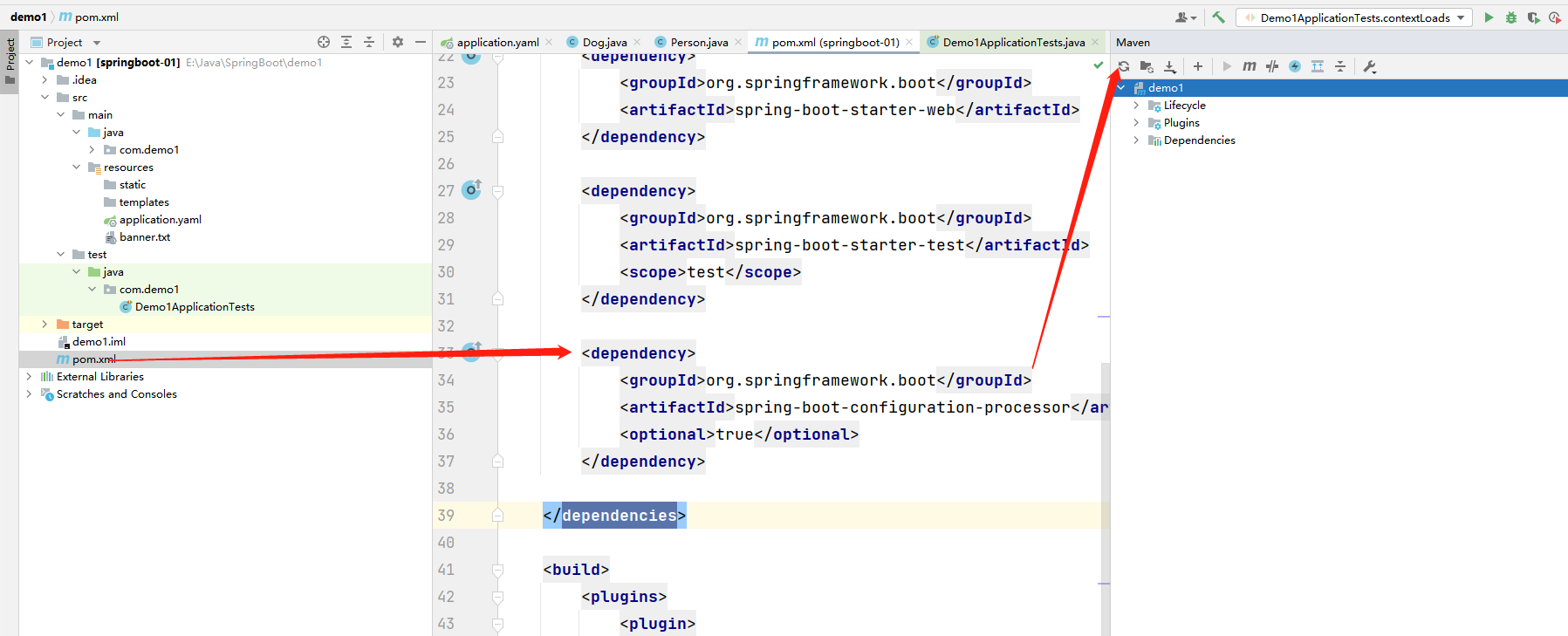Viewport: 1568px width, 636px height.
Task: Expand Lifecycle in Maven panel
Action: pos(1136,106)
